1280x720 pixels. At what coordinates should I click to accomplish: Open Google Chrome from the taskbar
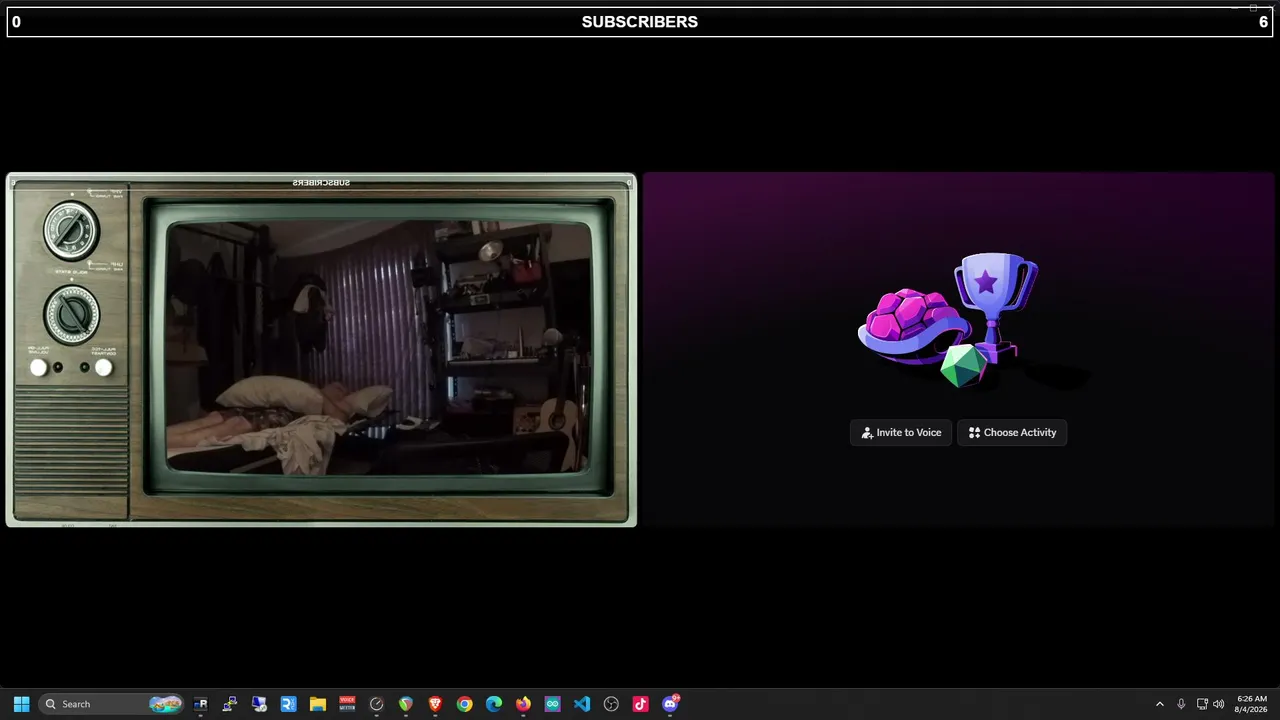tap(464, 704)
